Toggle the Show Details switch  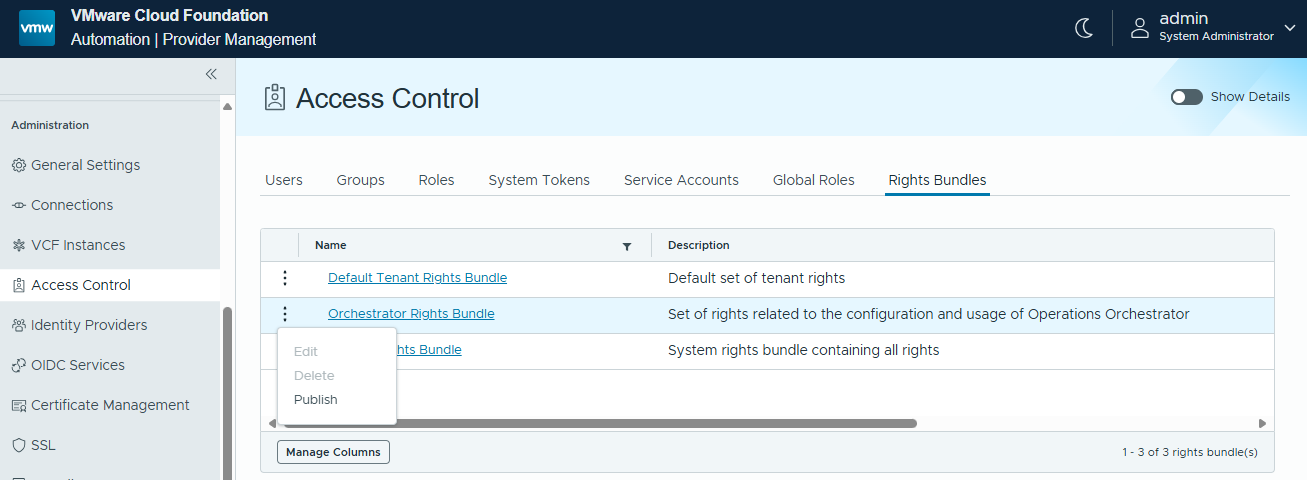click(x=1187, y=97)
